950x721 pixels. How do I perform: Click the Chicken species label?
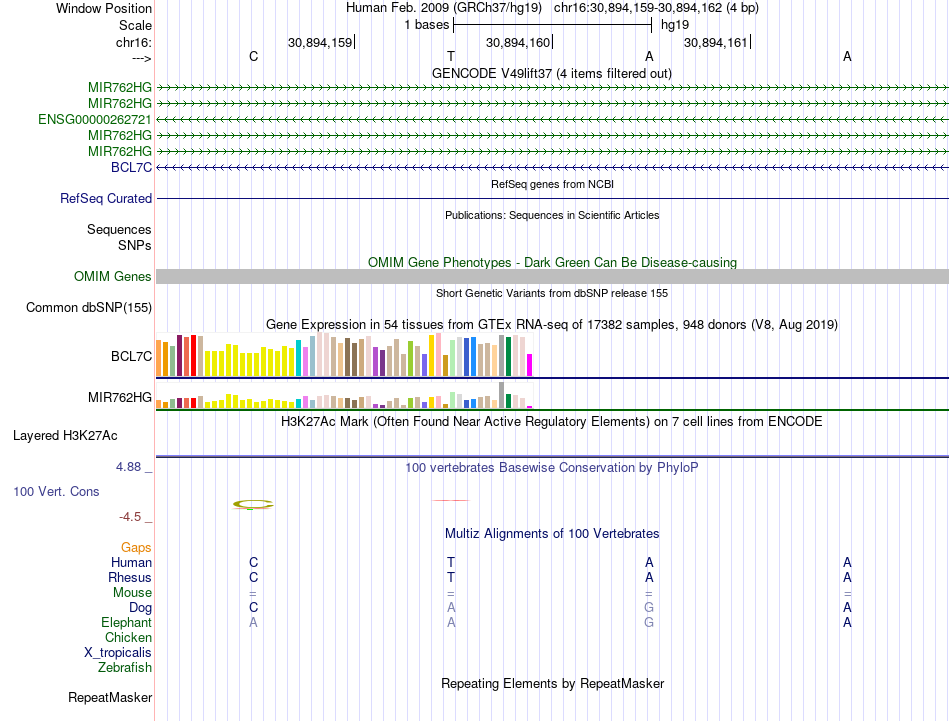[x=128, y=637]
